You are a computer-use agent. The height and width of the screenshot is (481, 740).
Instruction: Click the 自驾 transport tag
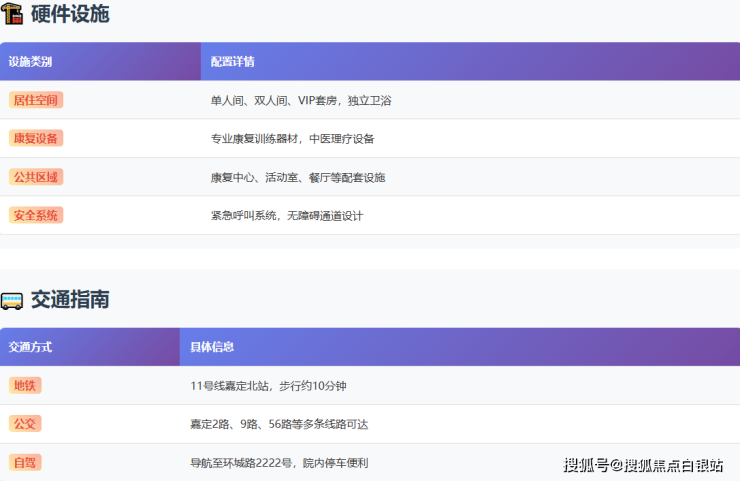[x=25, y=462]
